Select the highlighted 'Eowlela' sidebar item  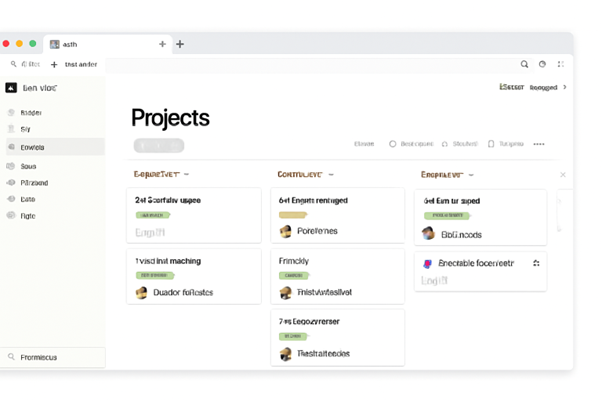tap(32, 148)
